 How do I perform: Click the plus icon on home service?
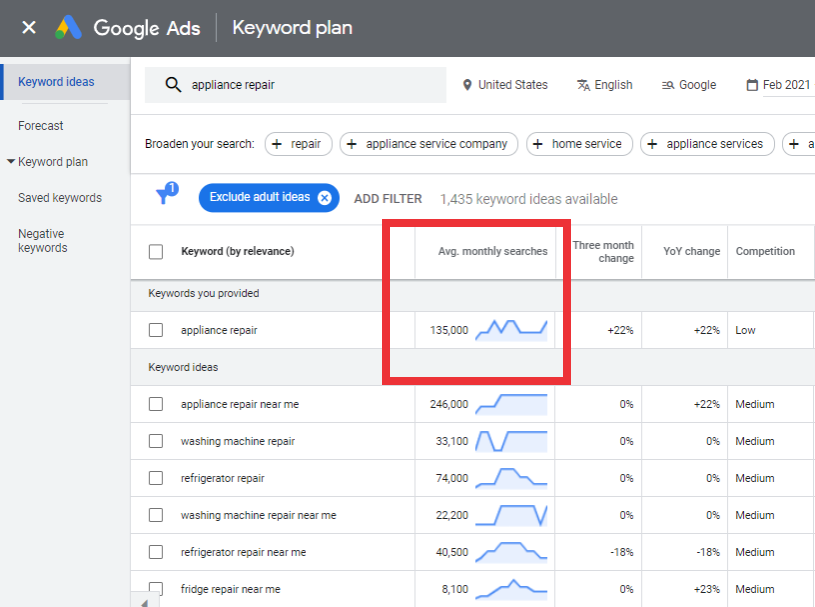538,144
